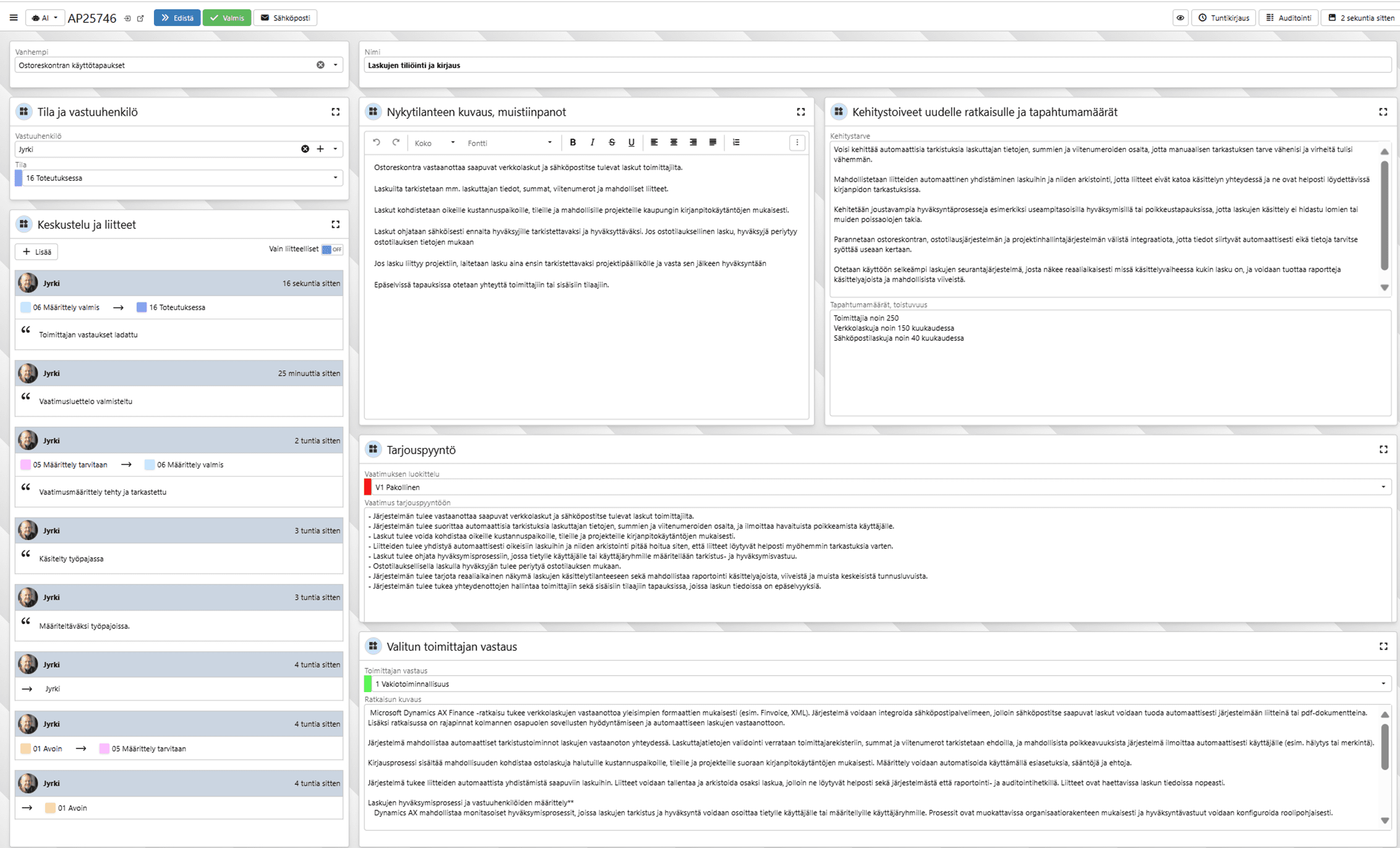The image size is (1400, 848).
Task: Expand the Keskustelu ja liitteet panel fullscreen
Action: point(335,225)
